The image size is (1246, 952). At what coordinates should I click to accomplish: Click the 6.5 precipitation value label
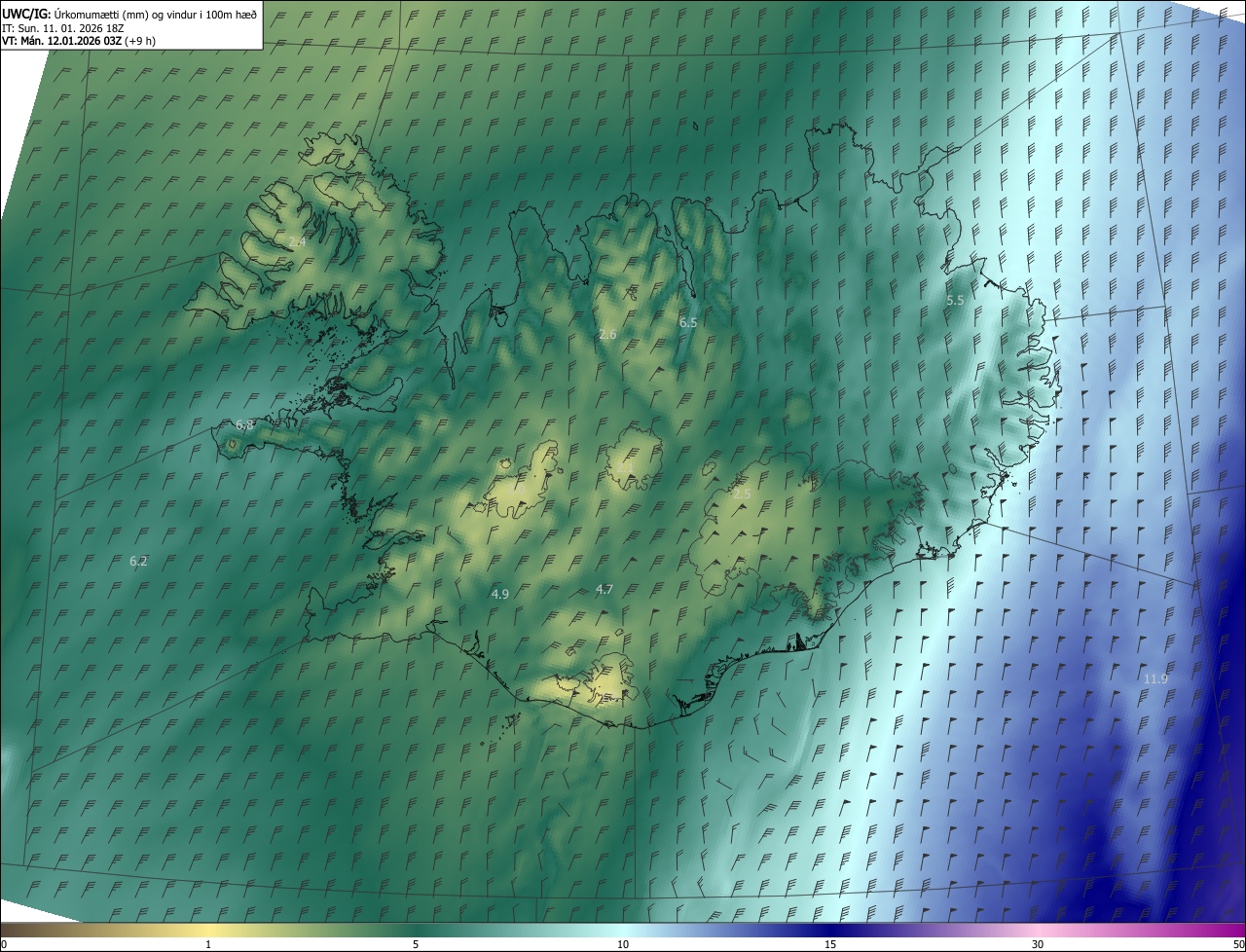click(688, 321)
